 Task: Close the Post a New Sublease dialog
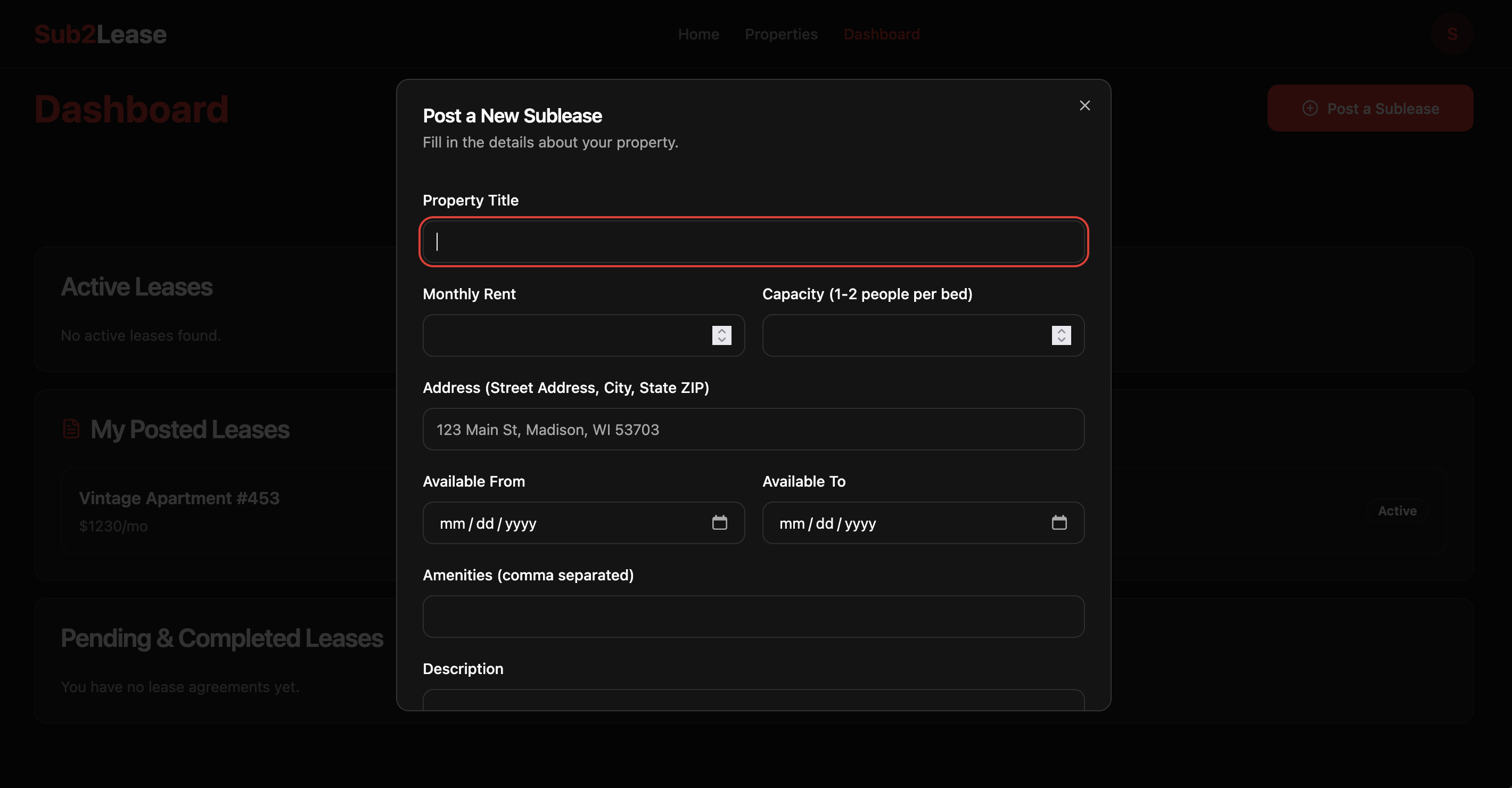pos(1084,106)
